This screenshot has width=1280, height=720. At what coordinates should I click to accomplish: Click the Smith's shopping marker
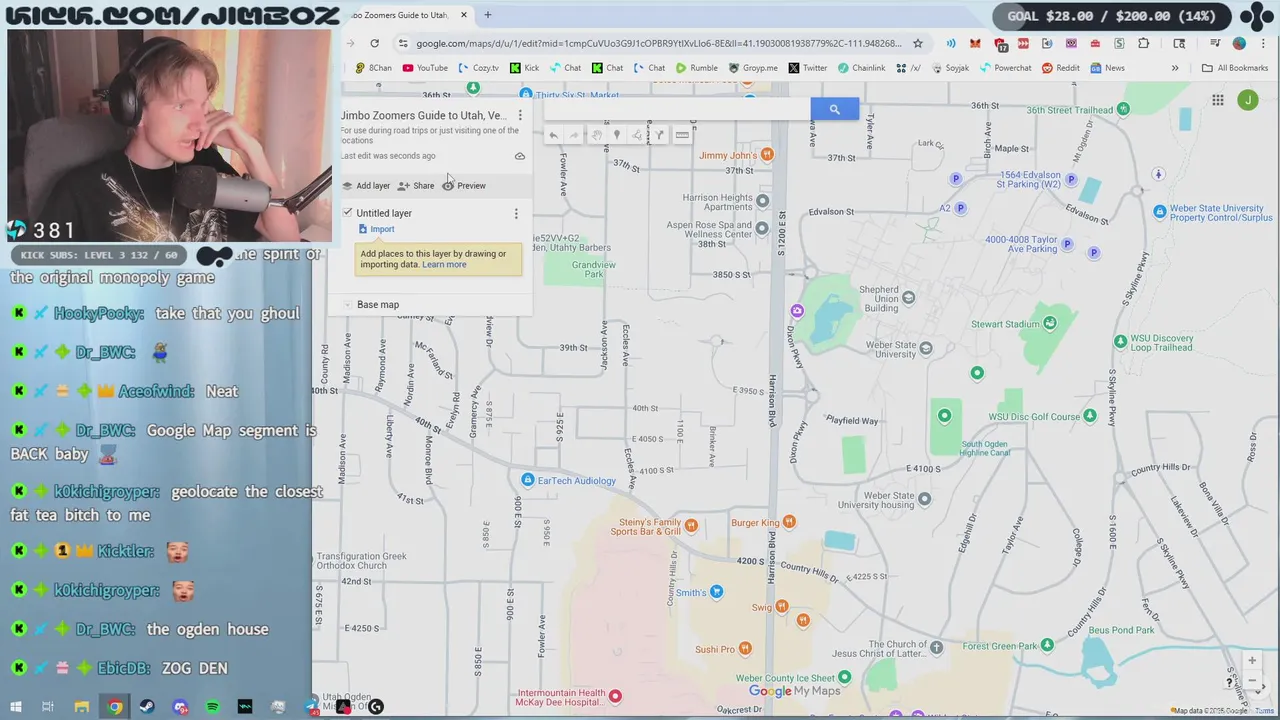pyautogui.click(x=716, y=592)
